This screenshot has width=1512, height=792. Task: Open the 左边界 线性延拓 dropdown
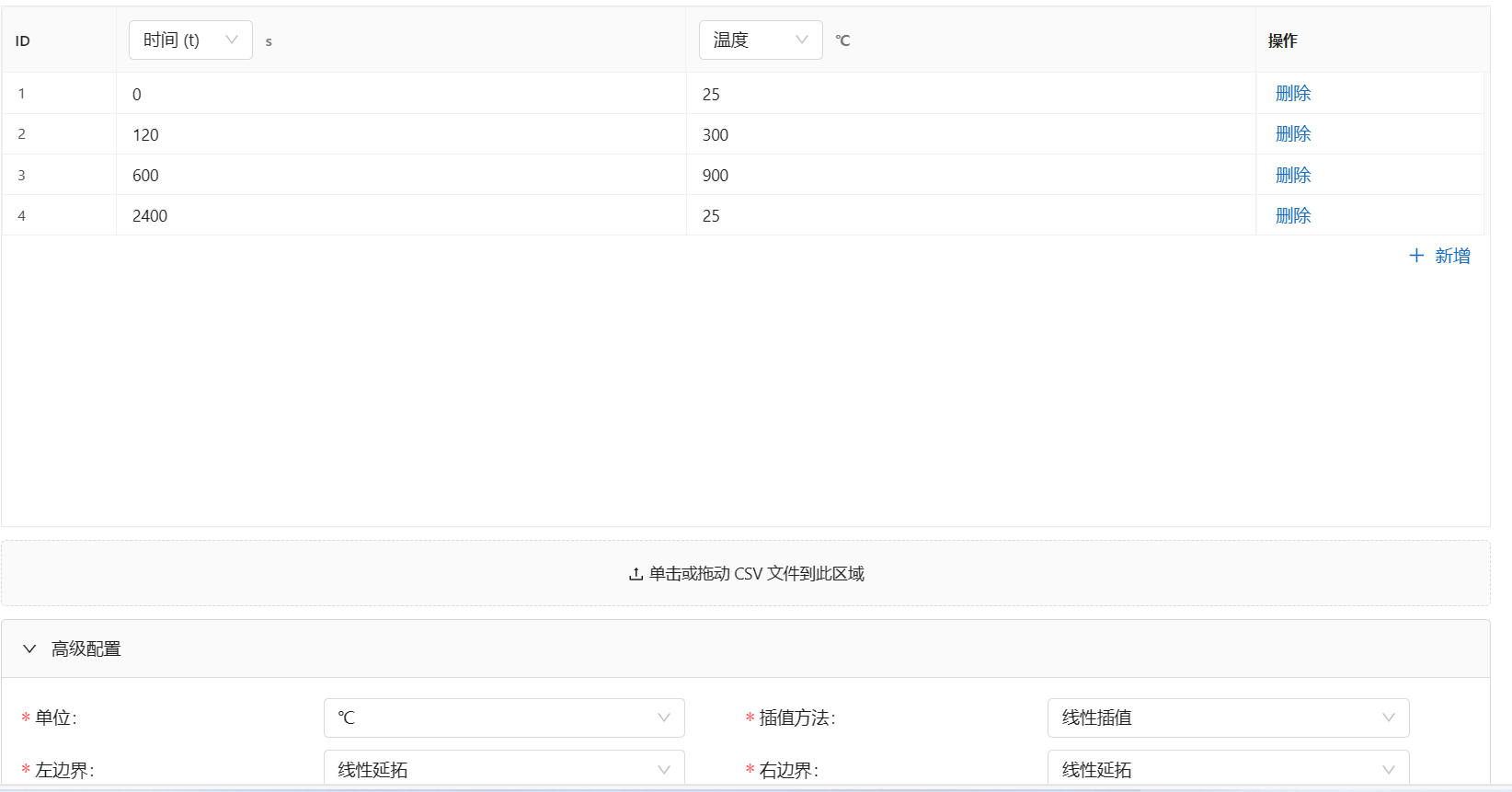(x=504, y=769)
